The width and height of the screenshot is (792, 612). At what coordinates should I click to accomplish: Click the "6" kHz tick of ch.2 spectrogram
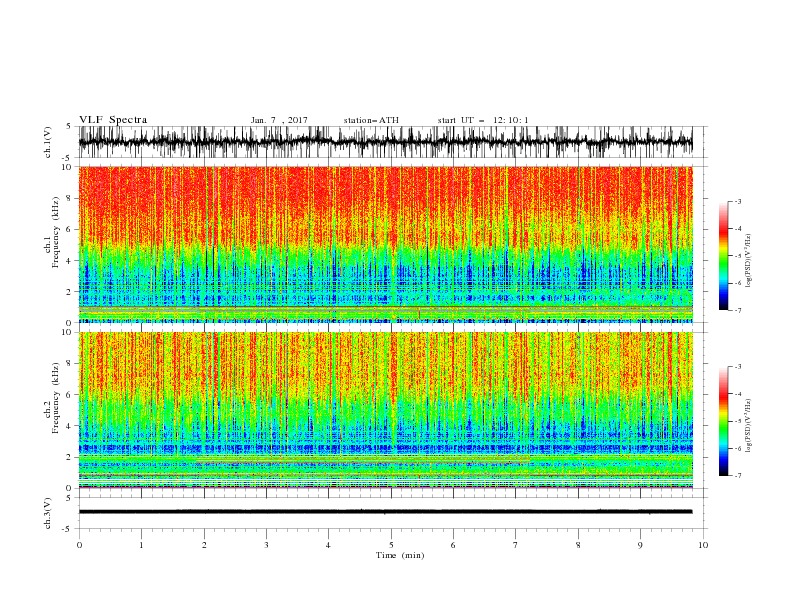[x=69, y=395]
